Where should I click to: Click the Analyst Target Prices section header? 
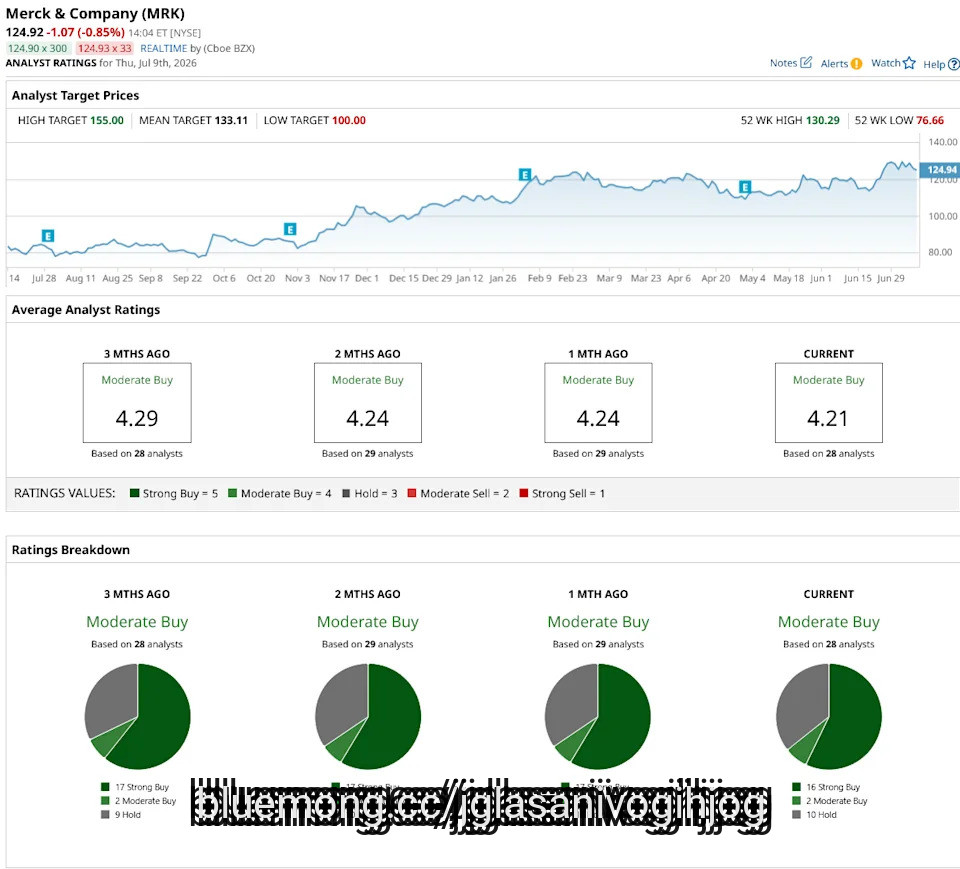coord(75,96)
